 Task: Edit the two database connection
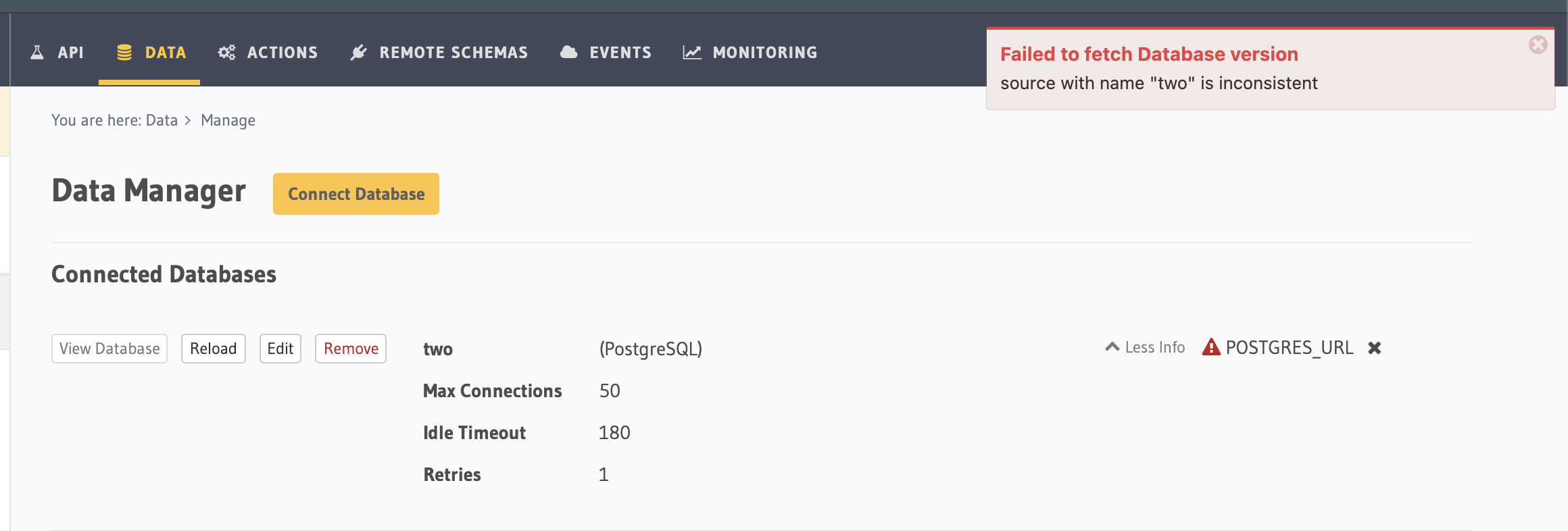tap(280, 349)
